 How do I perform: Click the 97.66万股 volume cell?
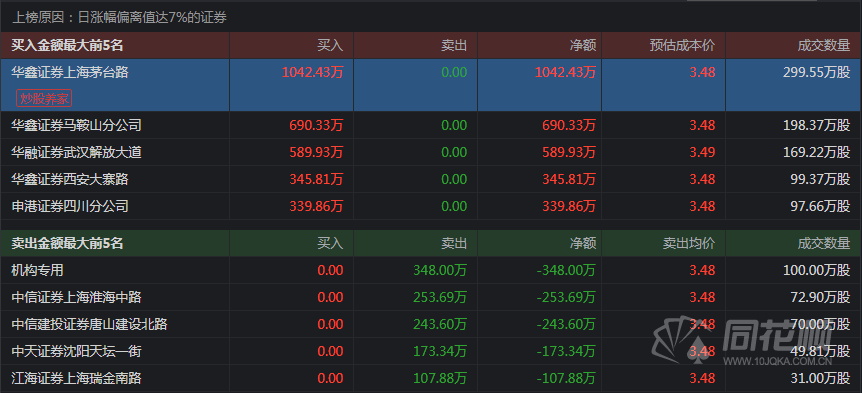(x=820, y=206)
